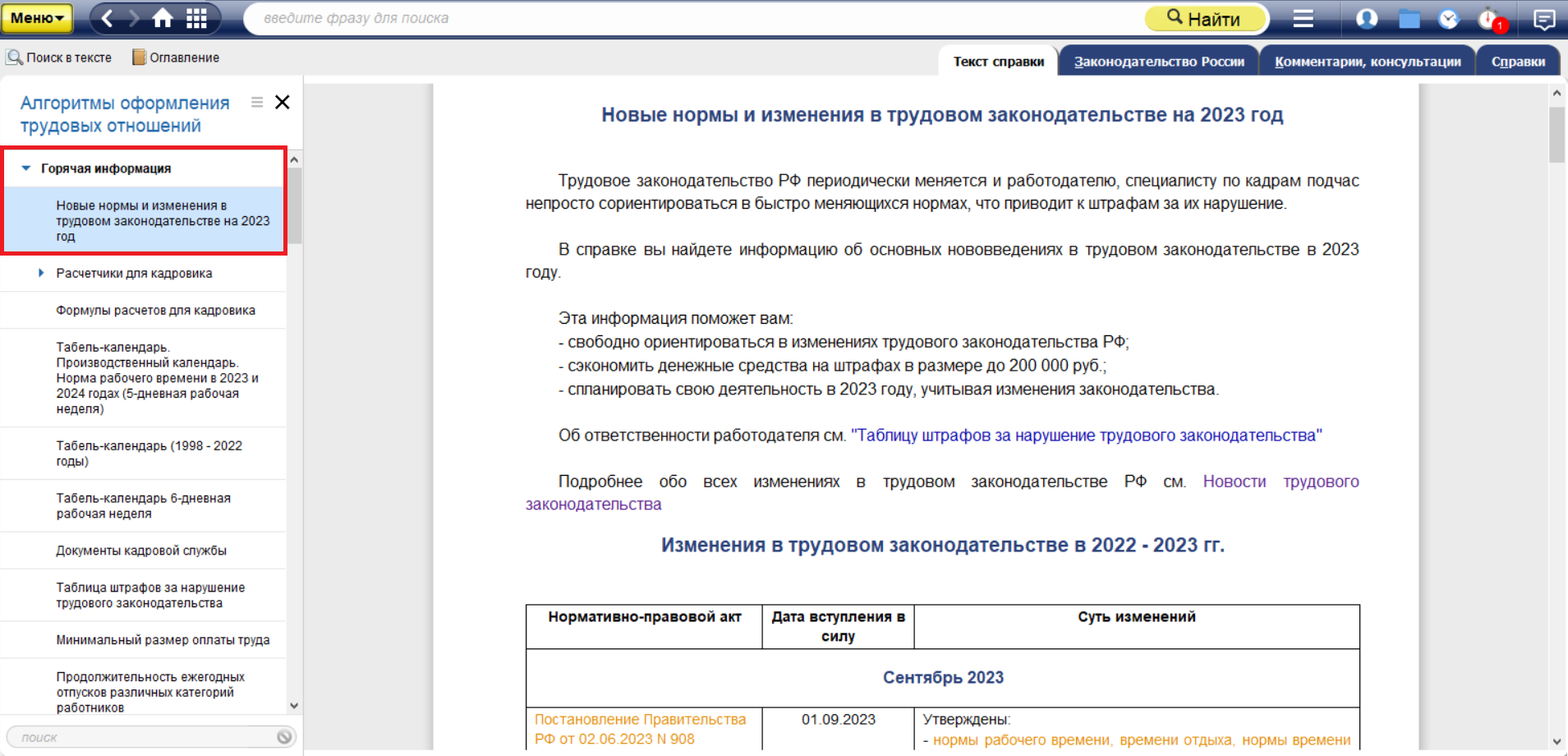Switch to Комментарии, консультации tab

(x=1368, y=62)
